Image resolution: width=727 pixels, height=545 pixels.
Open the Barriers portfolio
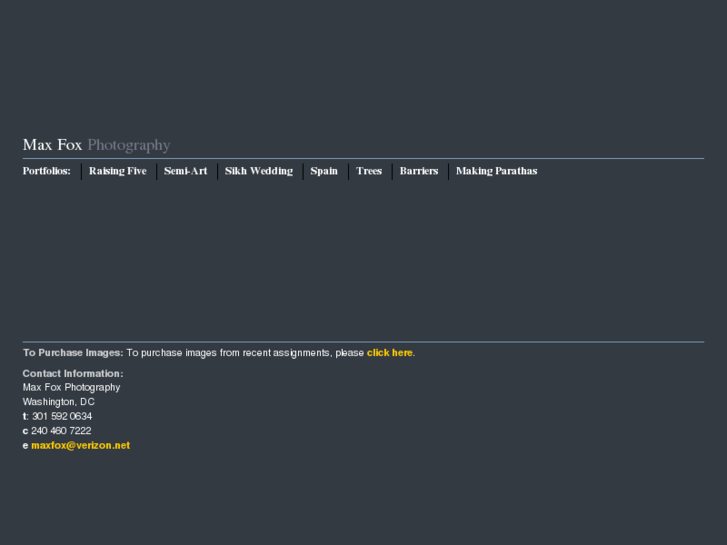click(419, 171)
